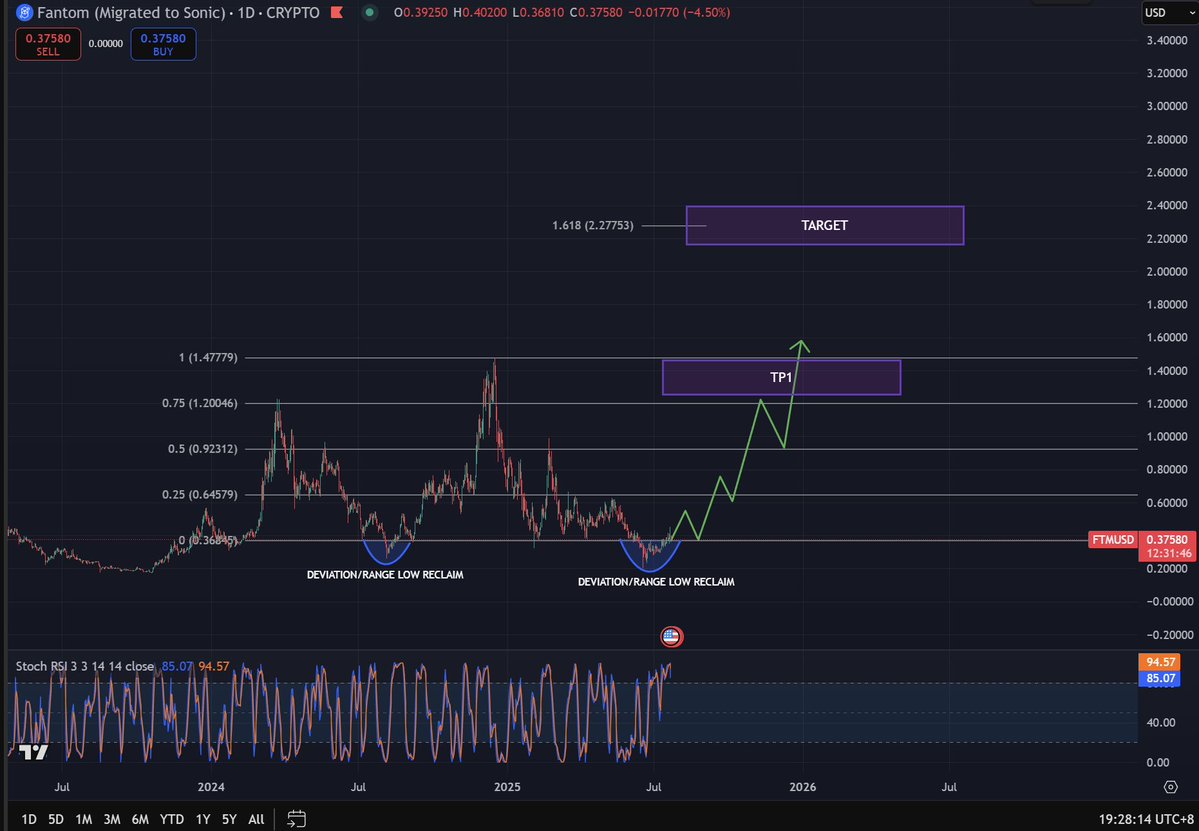Select the All time range
1199x831 pixels.
tap(256, 819)
